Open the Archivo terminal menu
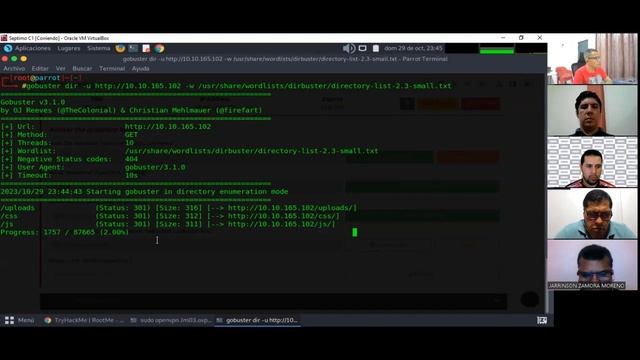The height and width of the screenshot is (360, 640). coord(14,69)
